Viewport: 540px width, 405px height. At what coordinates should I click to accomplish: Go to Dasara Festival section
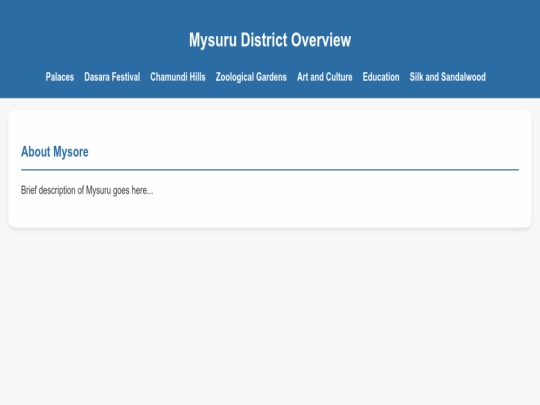point(112,77)
